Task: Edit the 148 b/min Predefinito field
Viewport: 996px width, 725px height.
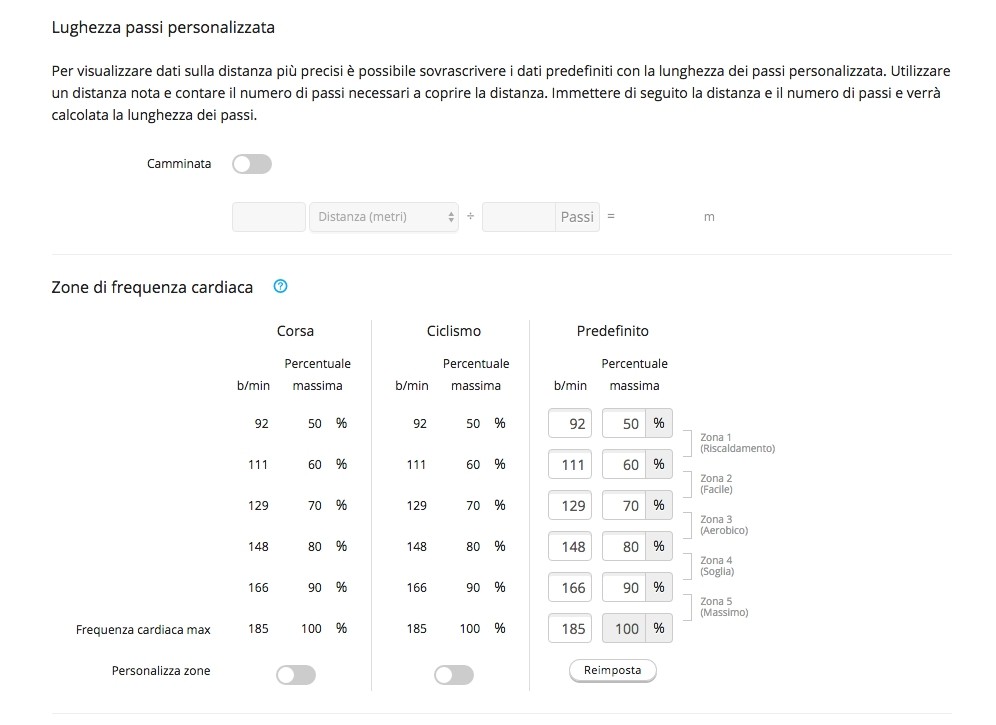Action: point(570,546)
